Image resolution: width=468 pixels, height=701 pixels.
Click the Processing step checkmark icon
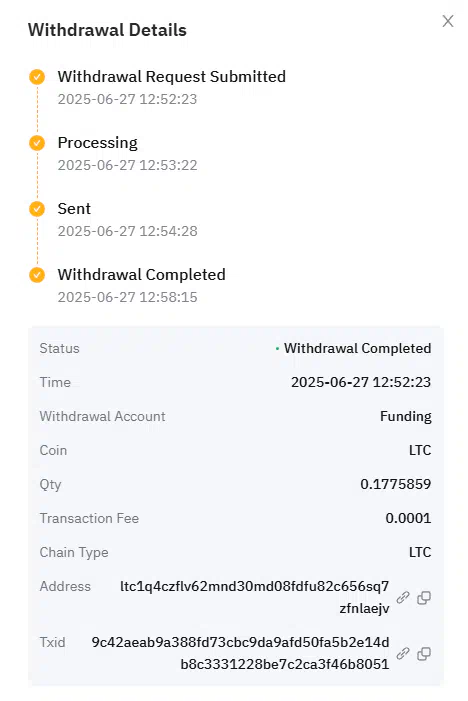click(37, 143)
